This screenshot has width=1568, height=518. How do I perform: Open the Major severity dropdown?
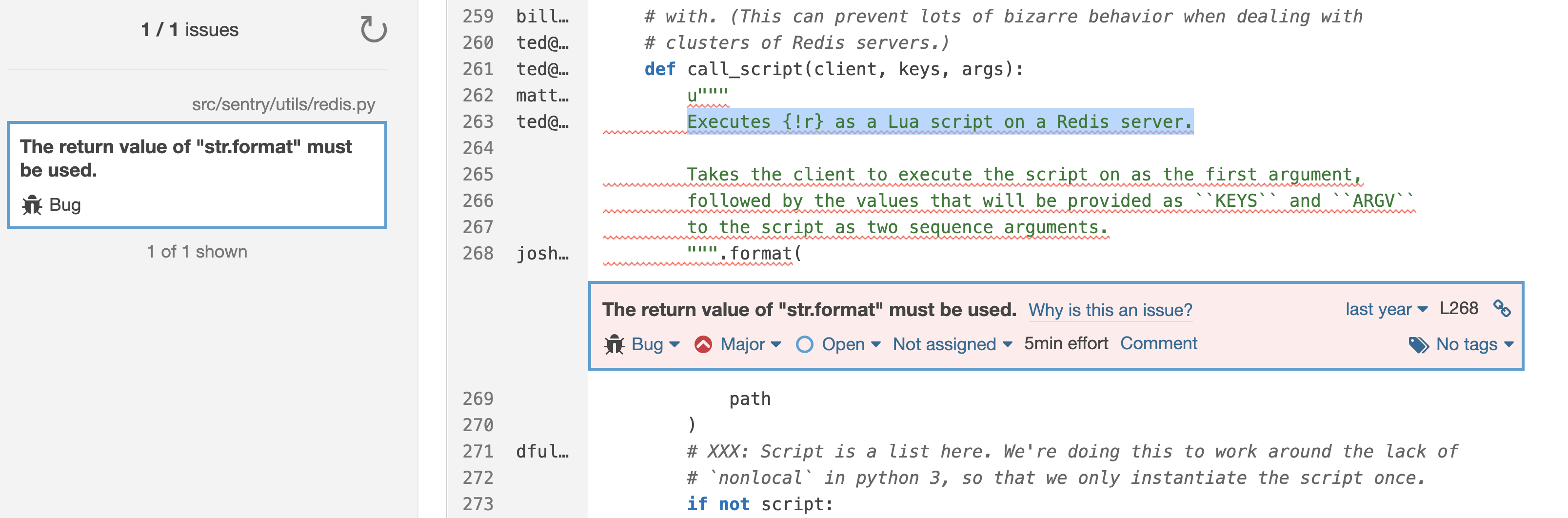point(750,344)
